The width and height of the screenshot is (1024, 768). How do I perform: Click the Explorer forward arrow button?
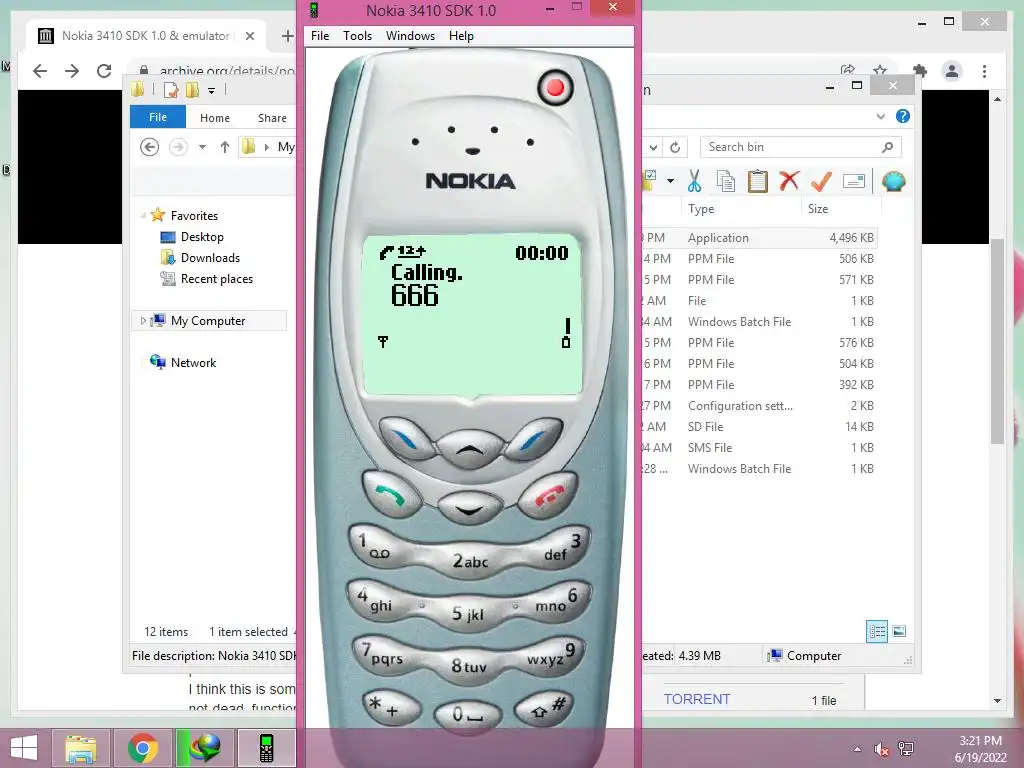coord(178,147)
